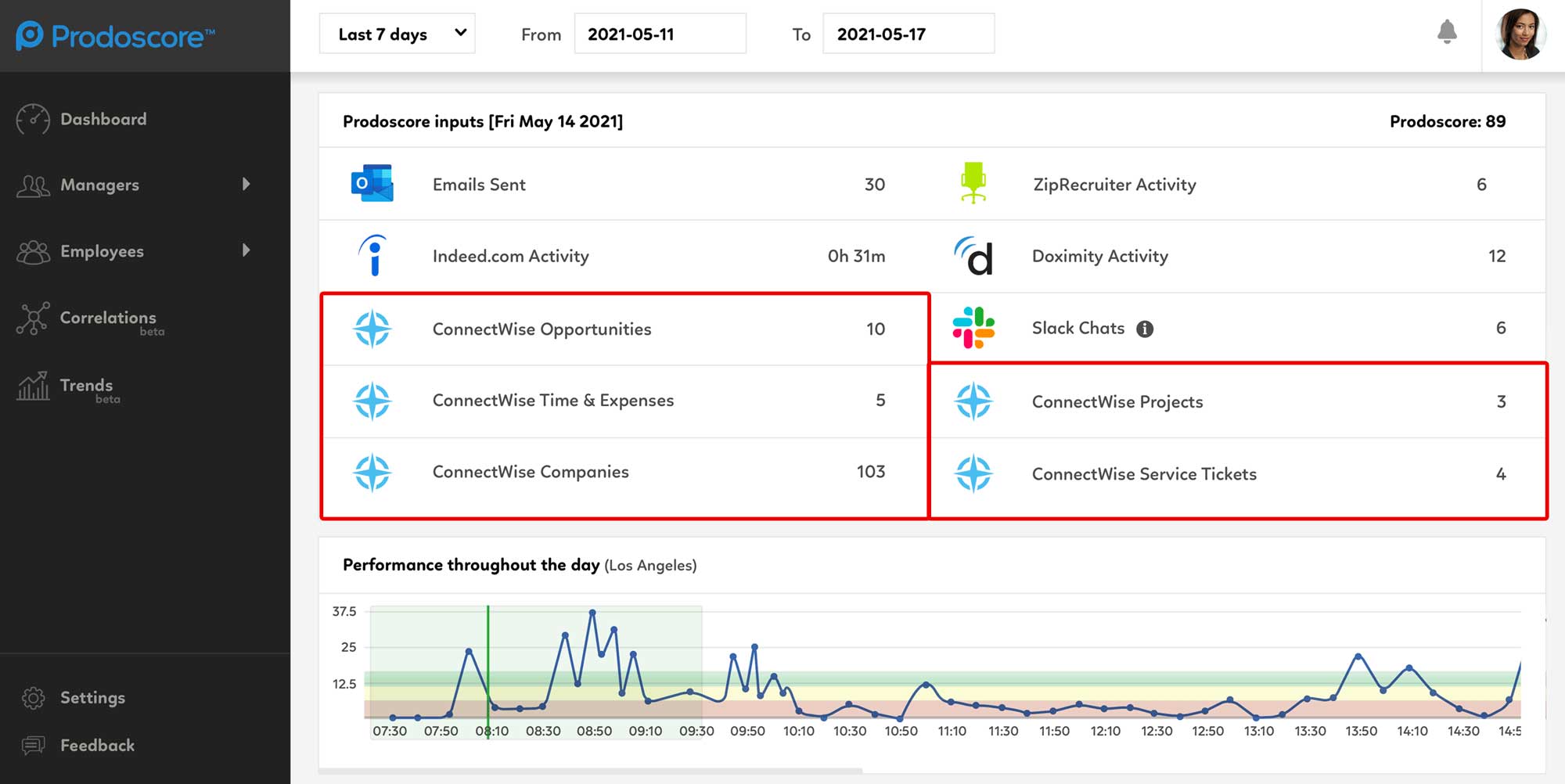This screenshot has width=1565, height=784.
Task: Select ConnectWise Time & Expenses label
Action: tap(553, 401)
